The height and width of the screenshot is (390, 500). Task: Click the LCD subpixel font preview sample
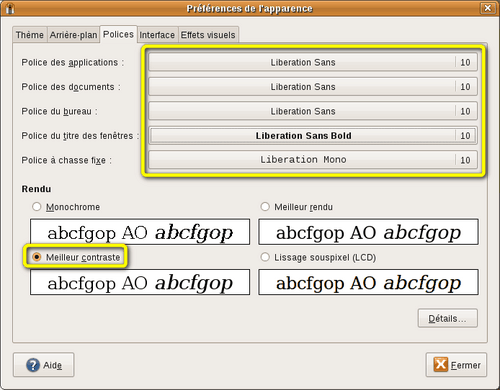pos(368,282)
